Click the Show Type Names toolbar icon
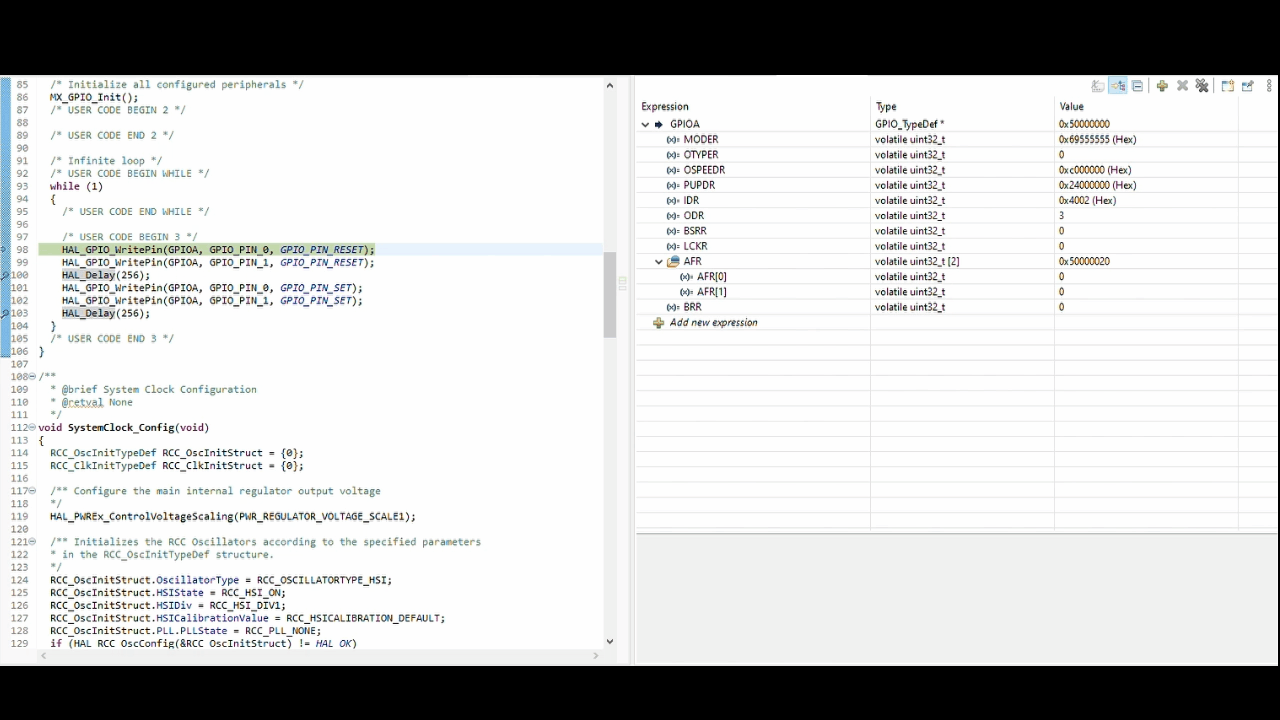1280x720 pixels. (1098, 86)
